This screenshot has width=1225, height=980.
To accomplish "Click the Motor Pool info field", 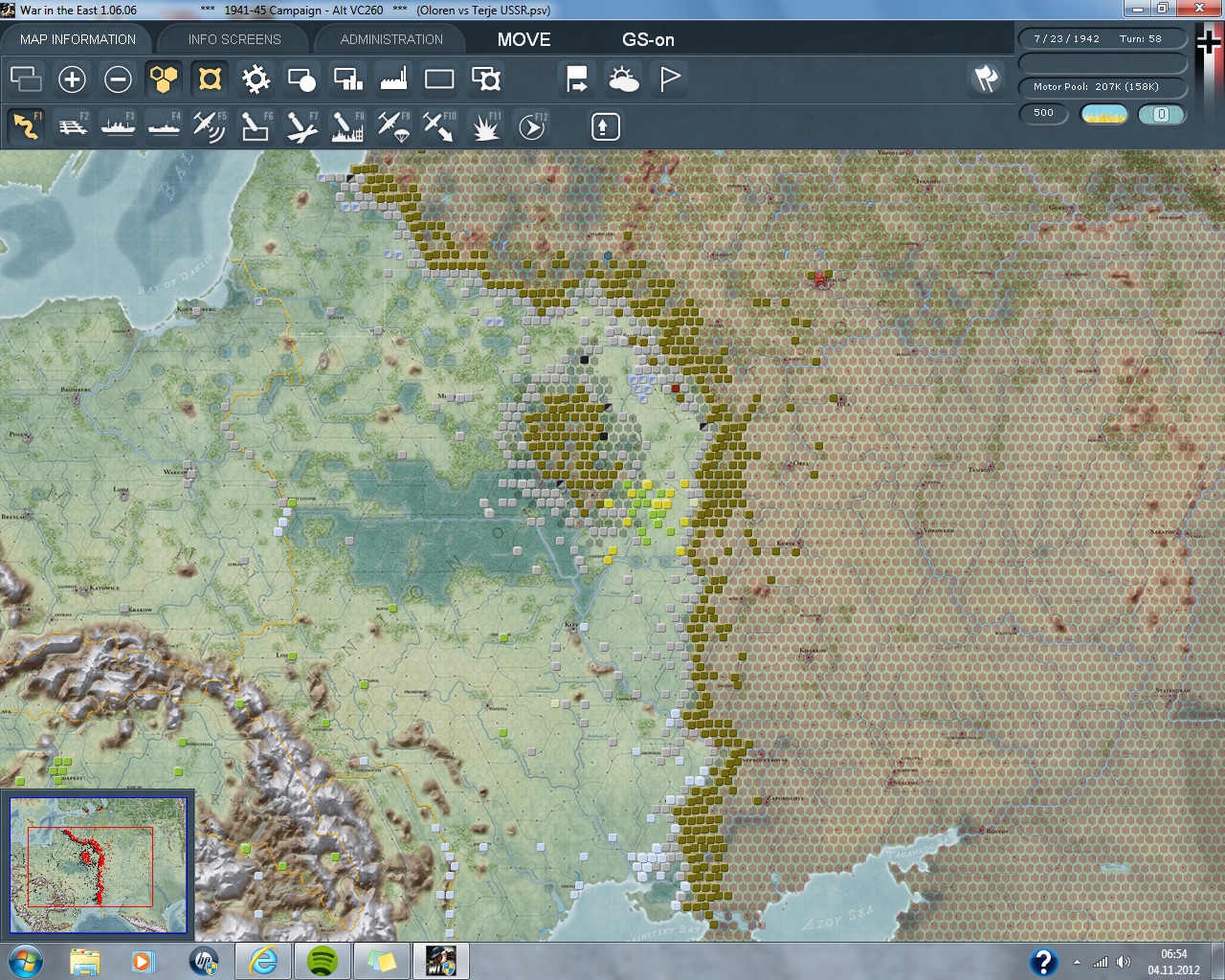I will (x=1102, y=87).
